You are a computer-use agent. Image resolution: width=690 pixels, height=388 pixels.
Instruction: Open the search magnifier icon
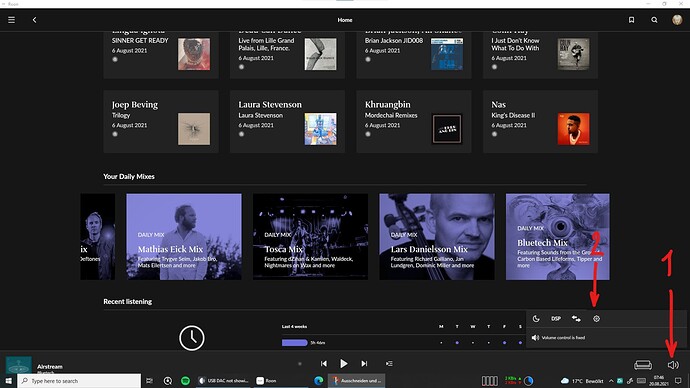click(654, 20)
